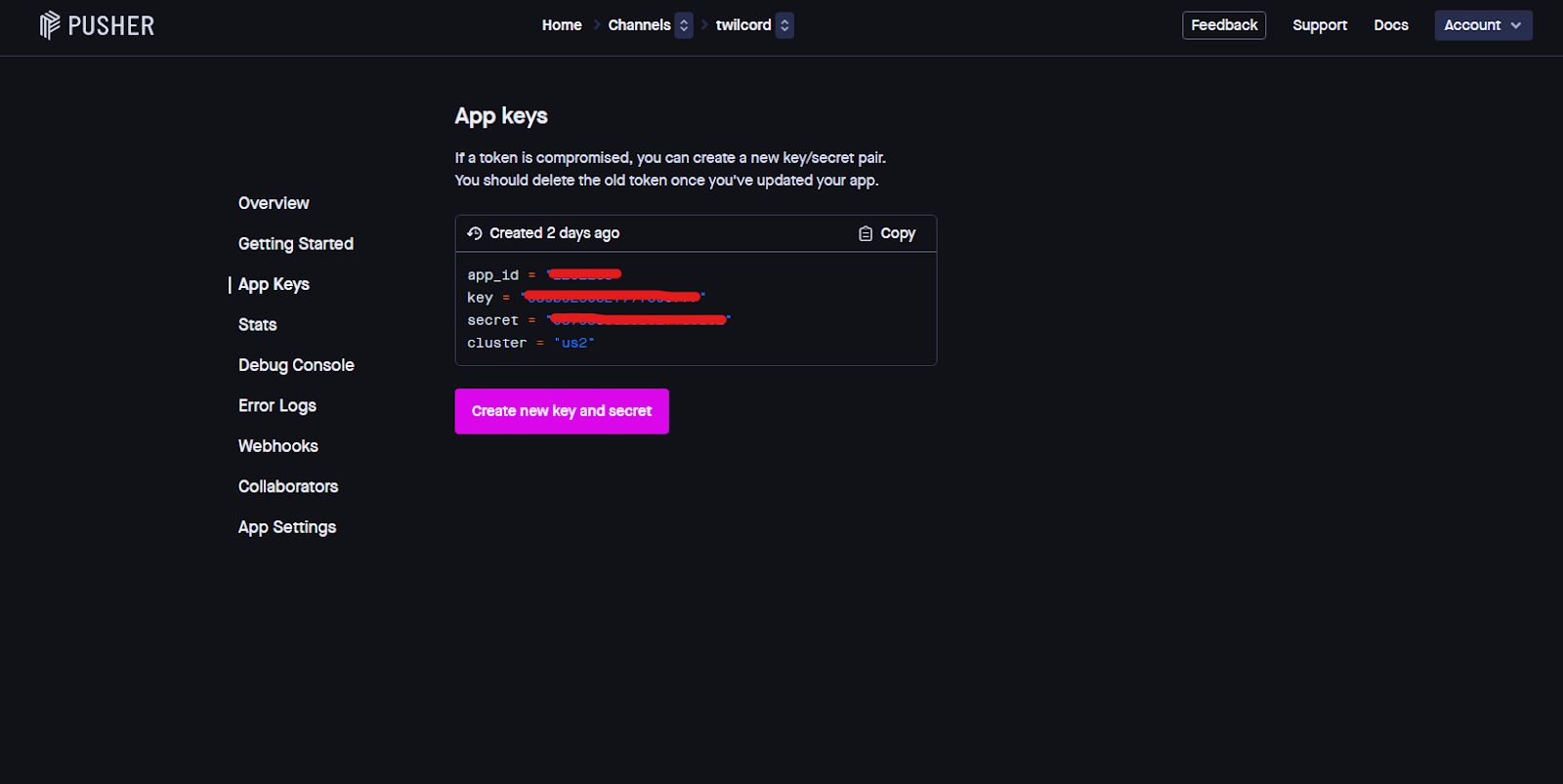
Task: Open the Docs link
Action: (x=1391, y=25)
